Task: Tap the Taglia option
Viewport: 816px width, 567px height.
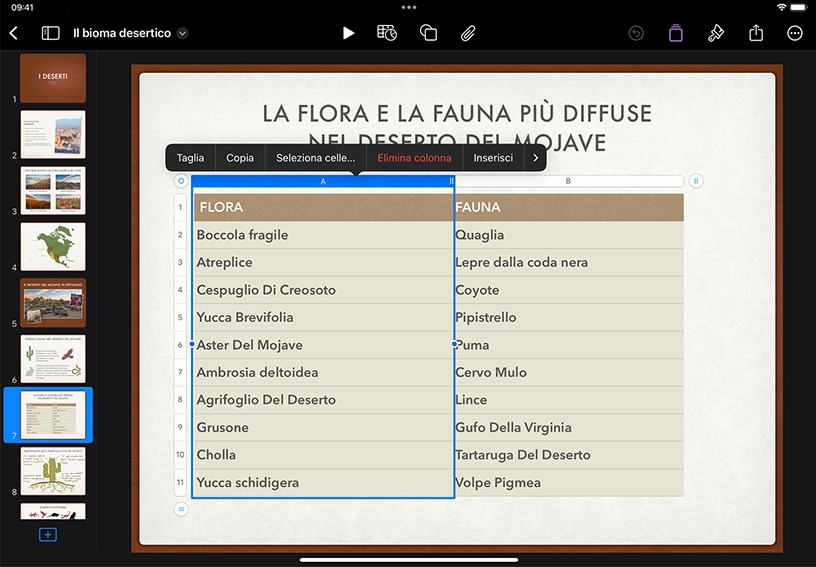Action: point(190,158)
